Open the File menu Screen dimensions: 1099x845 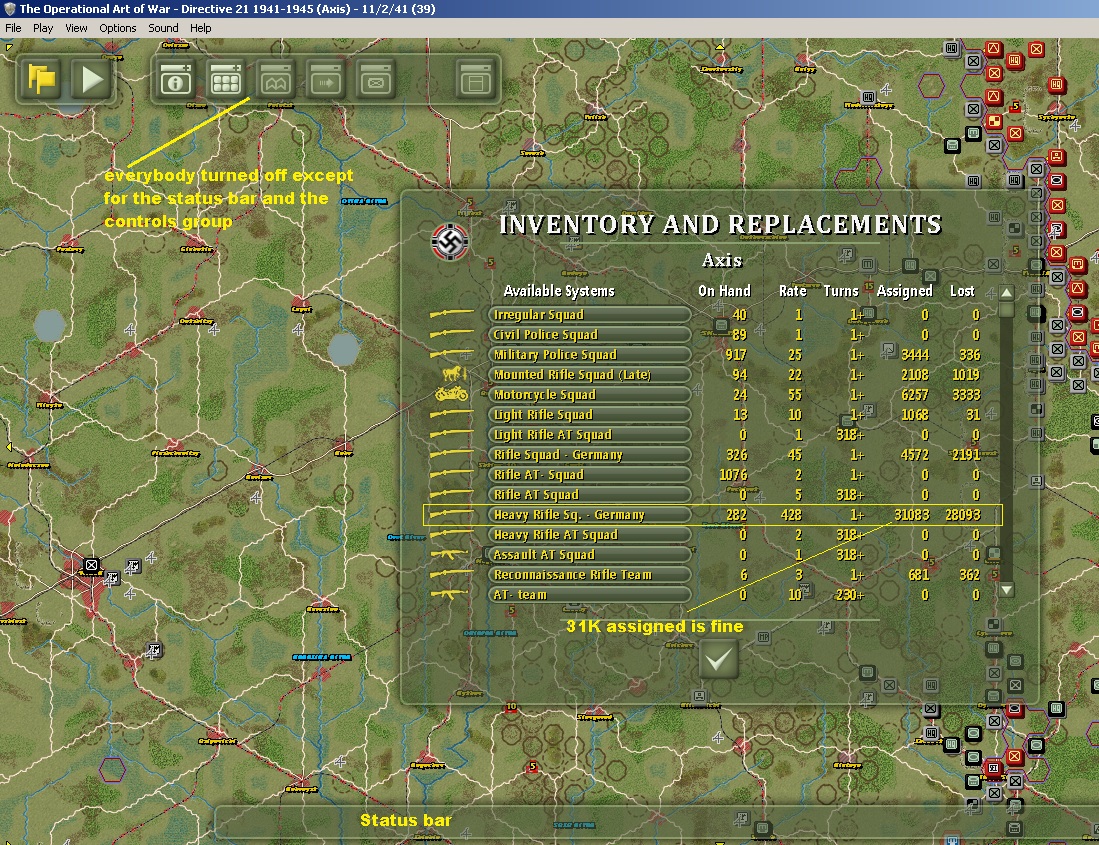click(x=13, y=28)
